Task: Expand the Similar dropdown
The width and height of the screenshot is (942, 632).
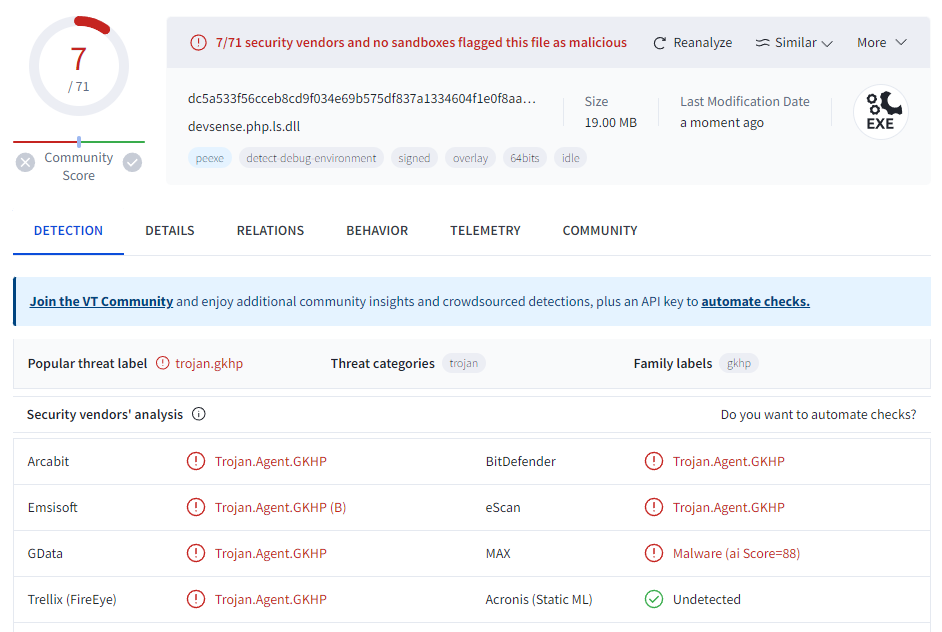Action: point(794,43)
